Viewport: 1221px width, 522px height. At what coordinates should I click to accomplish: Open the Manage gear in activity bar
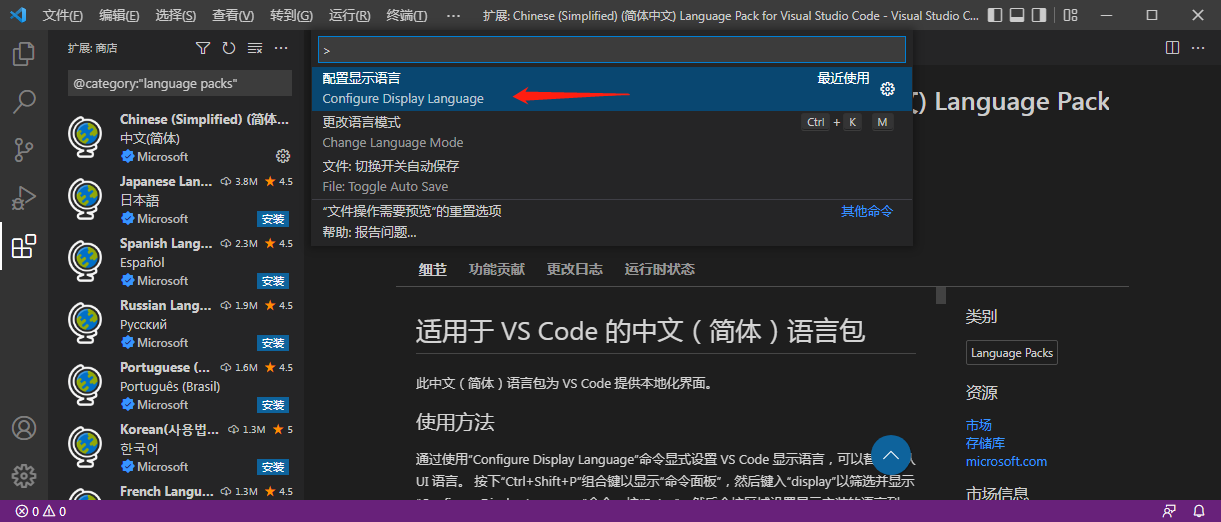click(24, 476)
